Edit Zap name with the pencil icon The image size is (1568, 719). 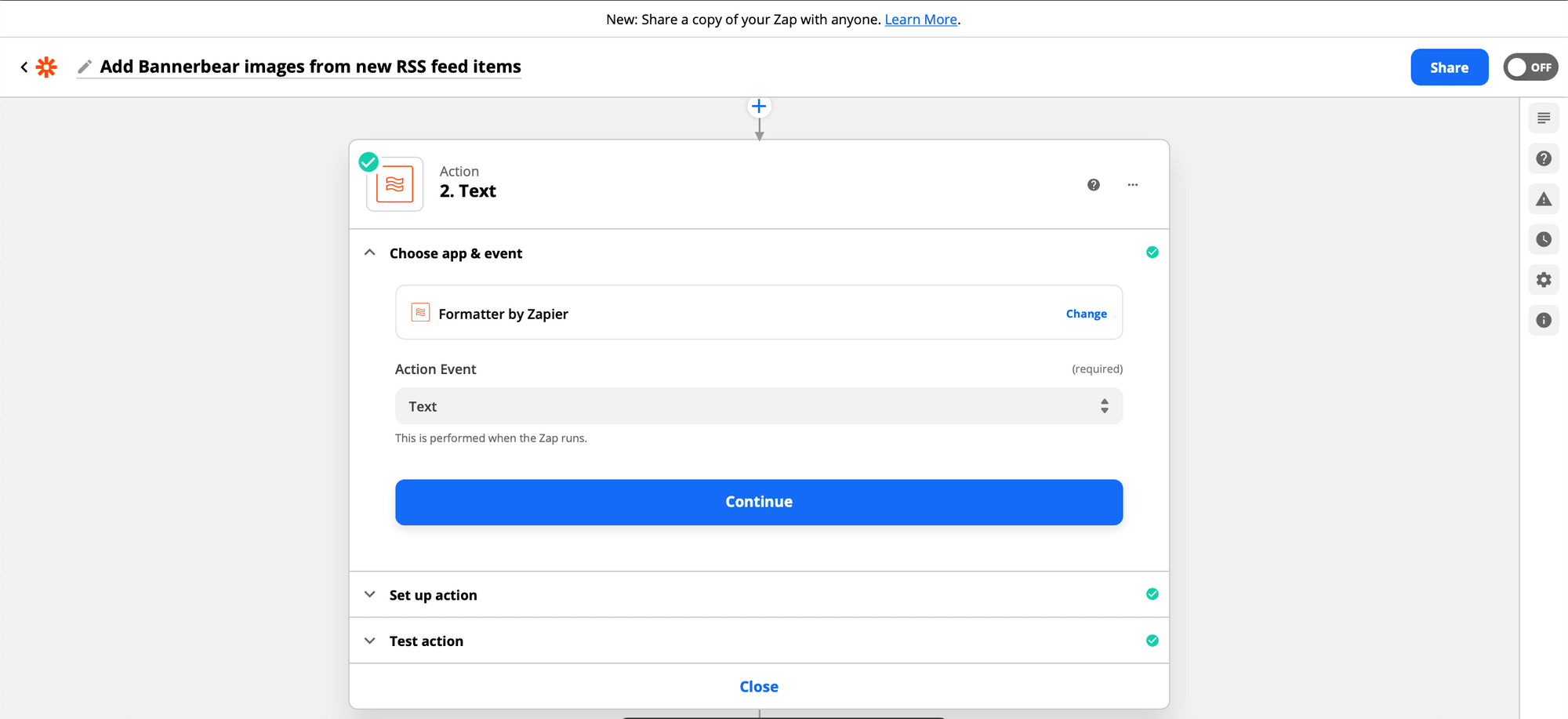(x=85, y=67)
